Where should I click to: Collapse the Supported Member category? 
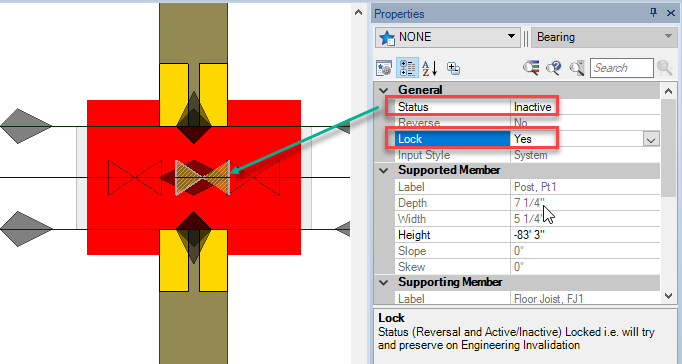[x=384, y=170]
